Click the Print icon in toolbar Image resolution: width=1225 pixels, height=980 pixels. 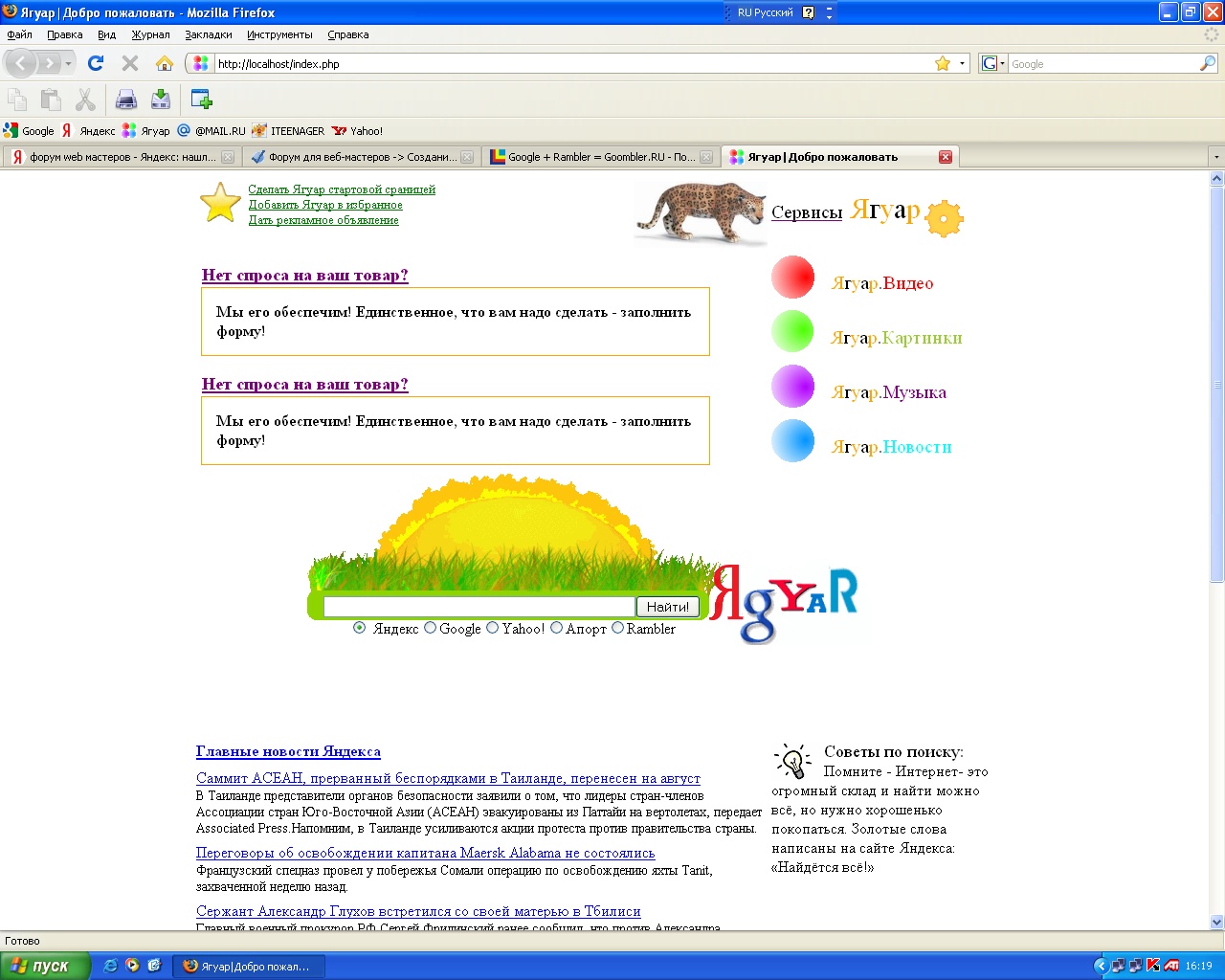click(x=126, y=99)
